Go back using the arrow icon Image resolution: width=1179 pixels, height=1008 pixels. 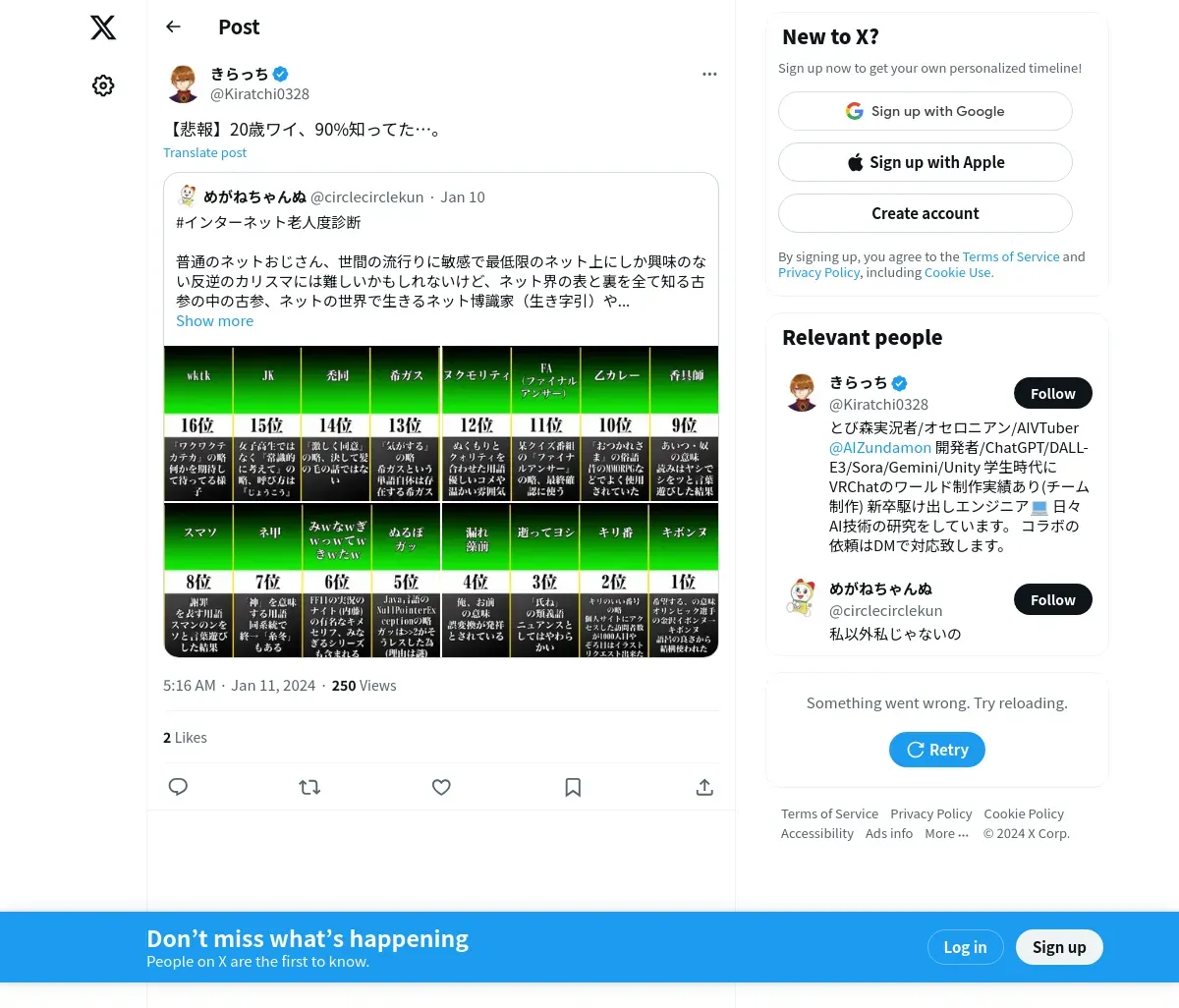(174, 27)
